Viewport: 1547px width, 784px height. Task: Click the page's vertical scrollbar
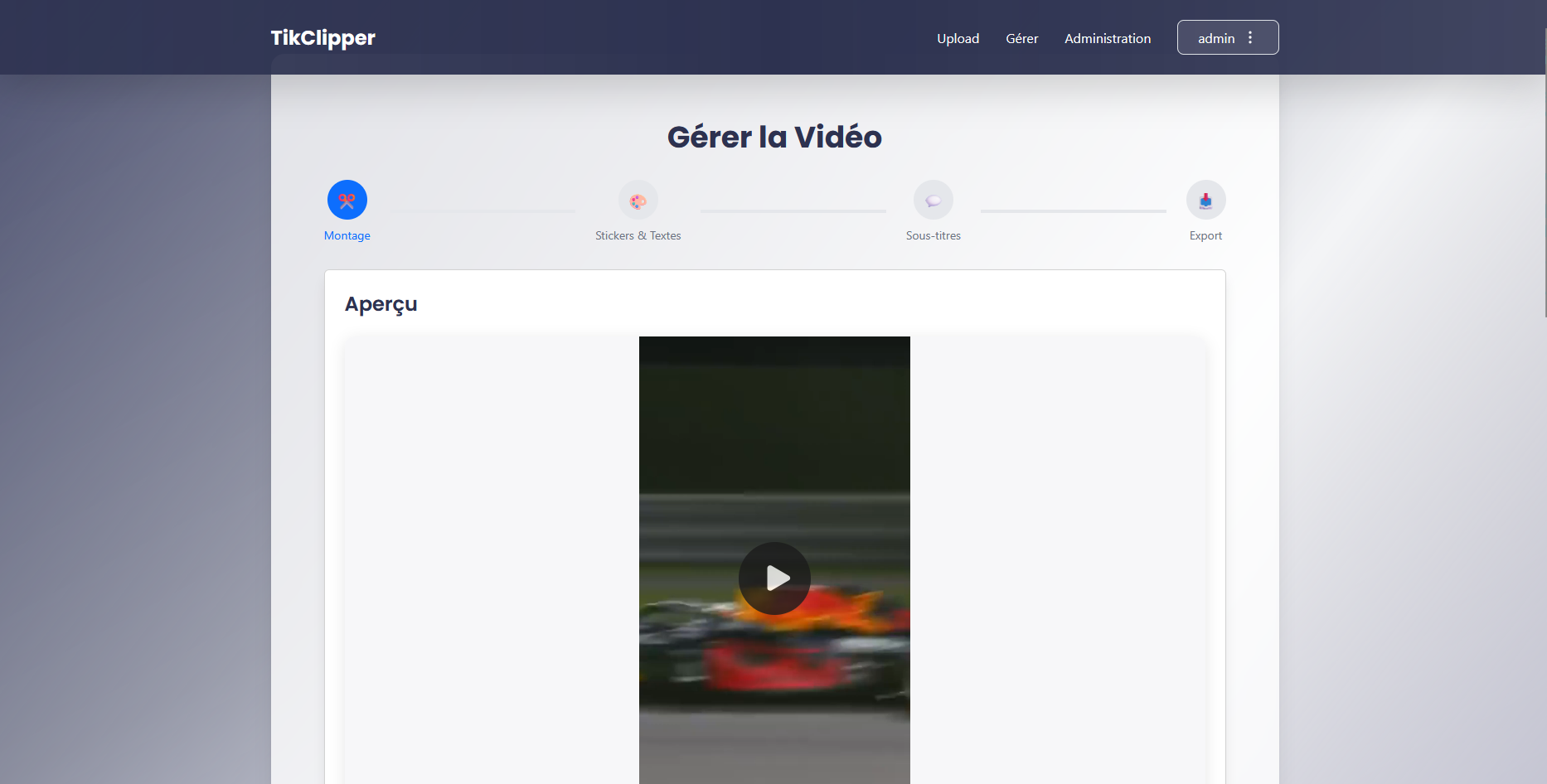[x=1545, y=166]
